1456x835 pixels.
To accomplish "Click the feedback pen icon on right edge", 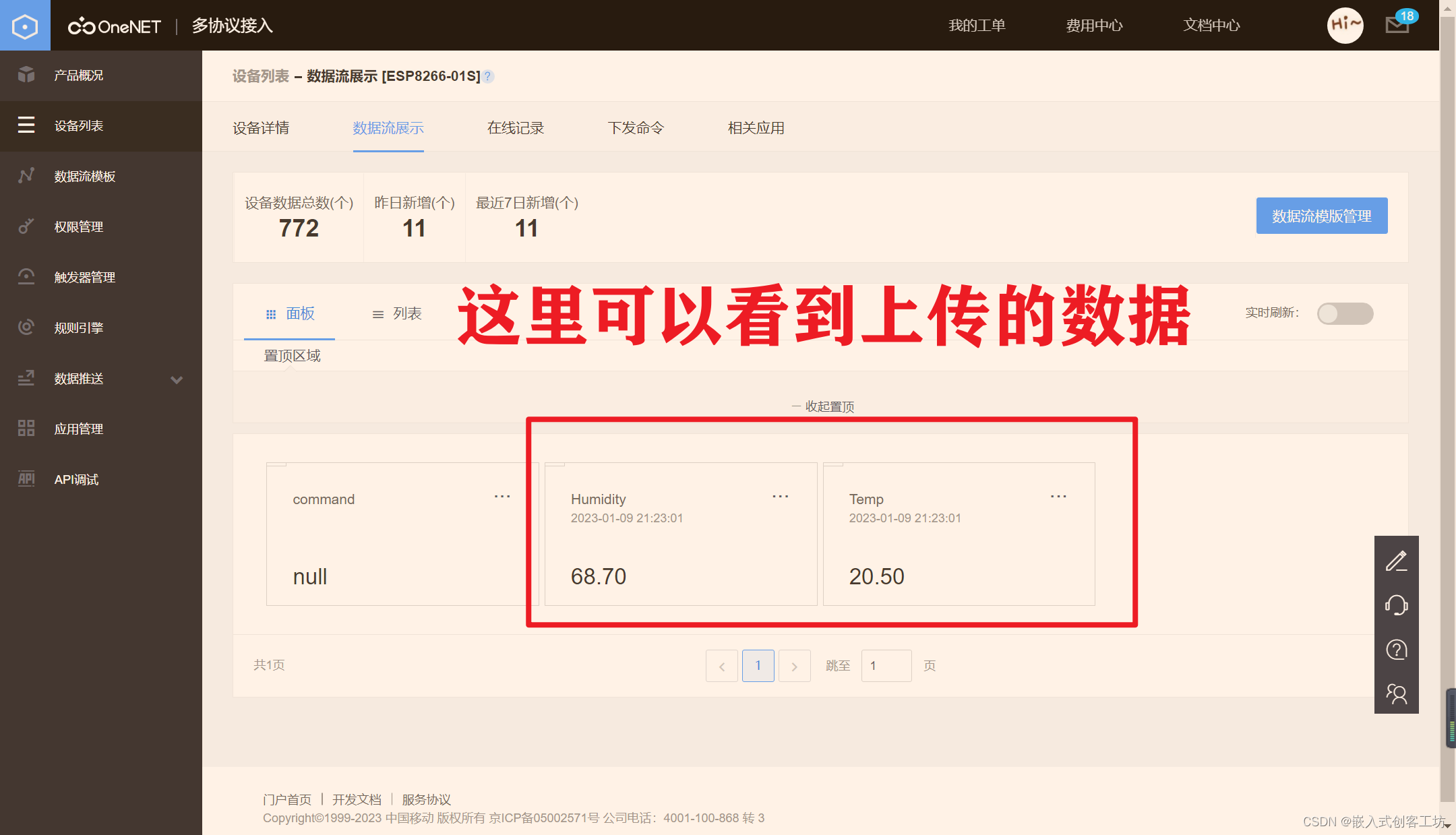I will pyautogui.click(x=1397, y=560).
